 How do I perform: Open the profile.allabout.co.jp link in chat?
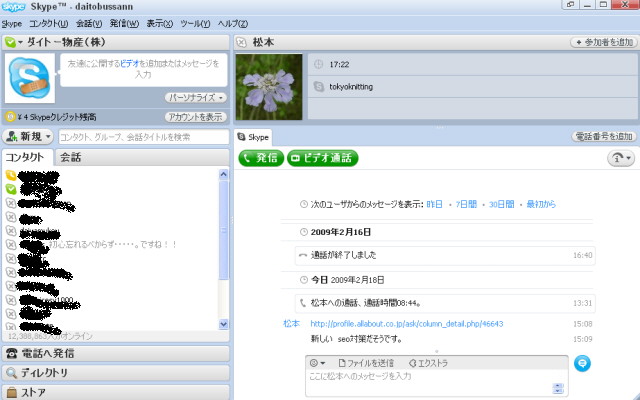point(407,324)
